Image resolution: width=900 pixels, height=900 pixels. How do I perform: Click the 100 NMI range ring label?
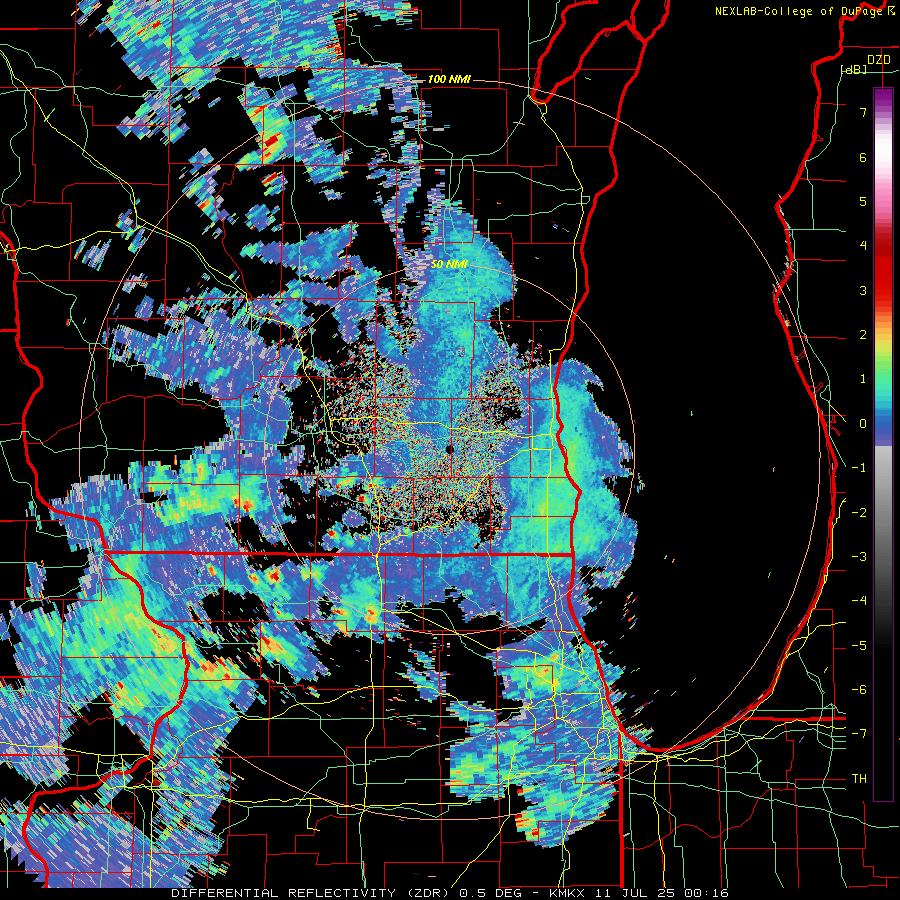[449, 79]
